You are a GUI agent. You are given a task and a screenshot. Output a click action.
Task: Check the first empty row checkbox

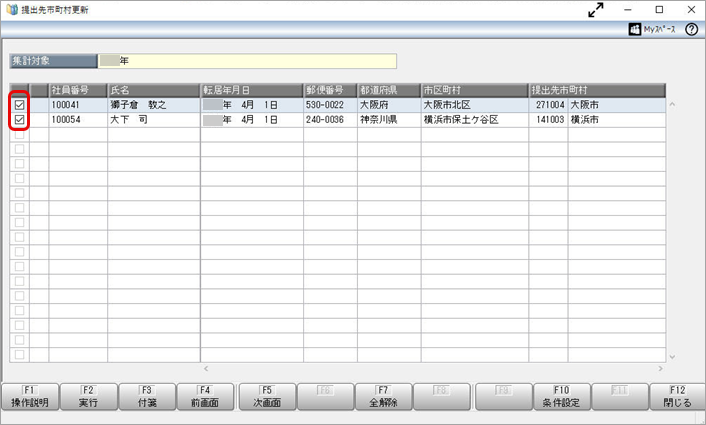tap(19, 135)
